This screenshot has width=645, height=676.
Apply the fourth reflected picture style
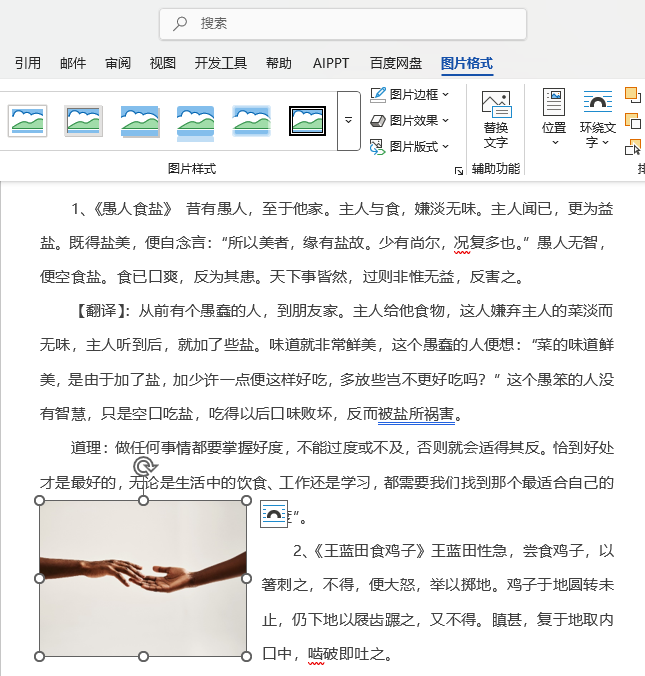[195, 123]
